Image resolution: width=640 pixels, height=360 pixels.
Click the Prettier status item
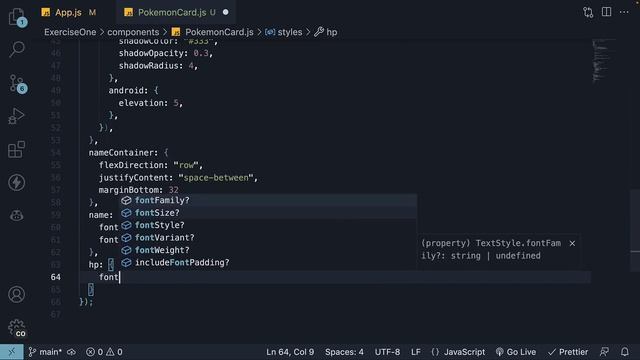(x=568, y=352)
